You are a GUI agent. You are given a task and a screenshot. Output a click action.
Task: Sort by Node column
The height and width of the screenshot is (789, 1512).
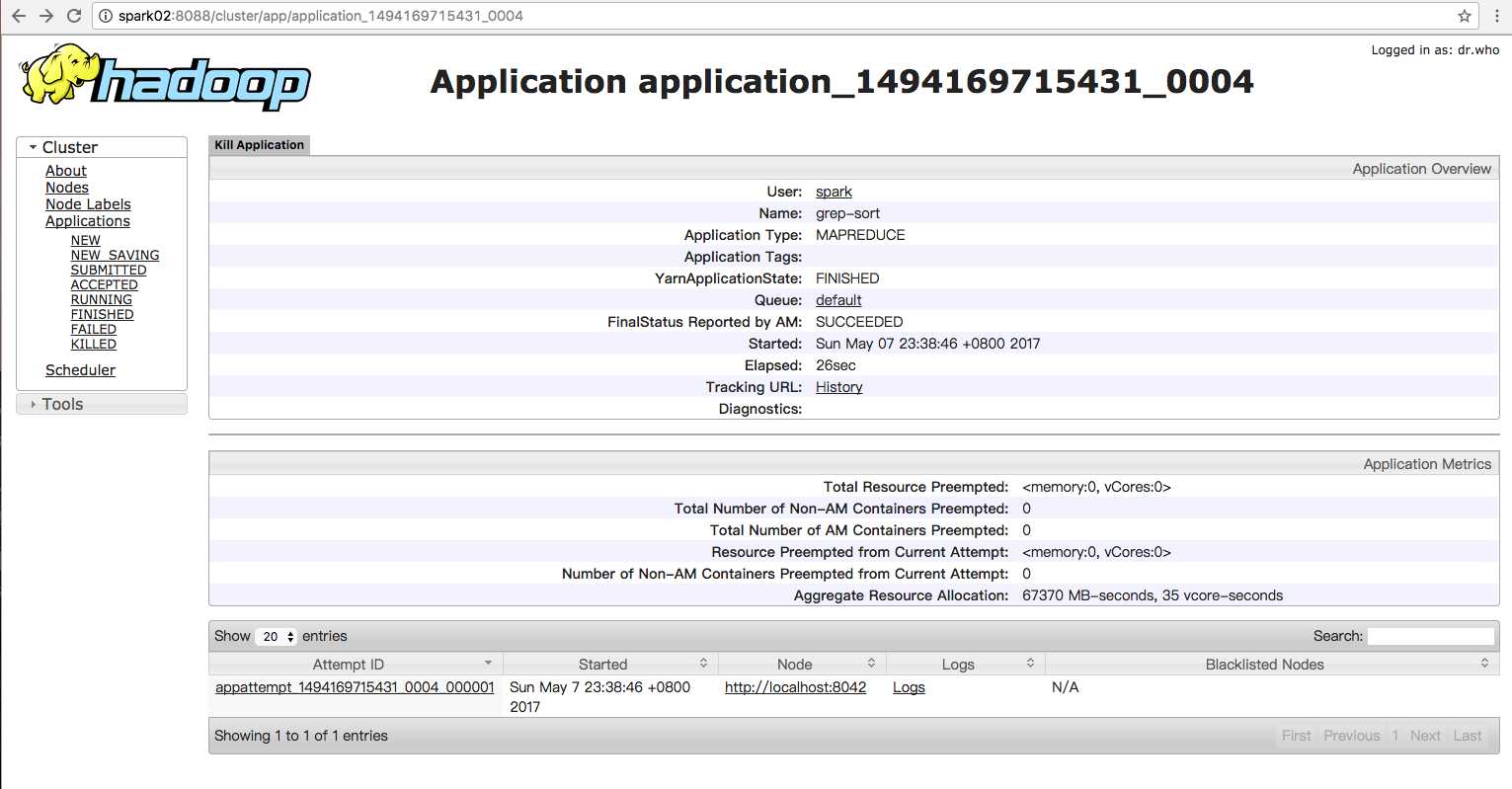pyautogui.click(x=802, y=665)
